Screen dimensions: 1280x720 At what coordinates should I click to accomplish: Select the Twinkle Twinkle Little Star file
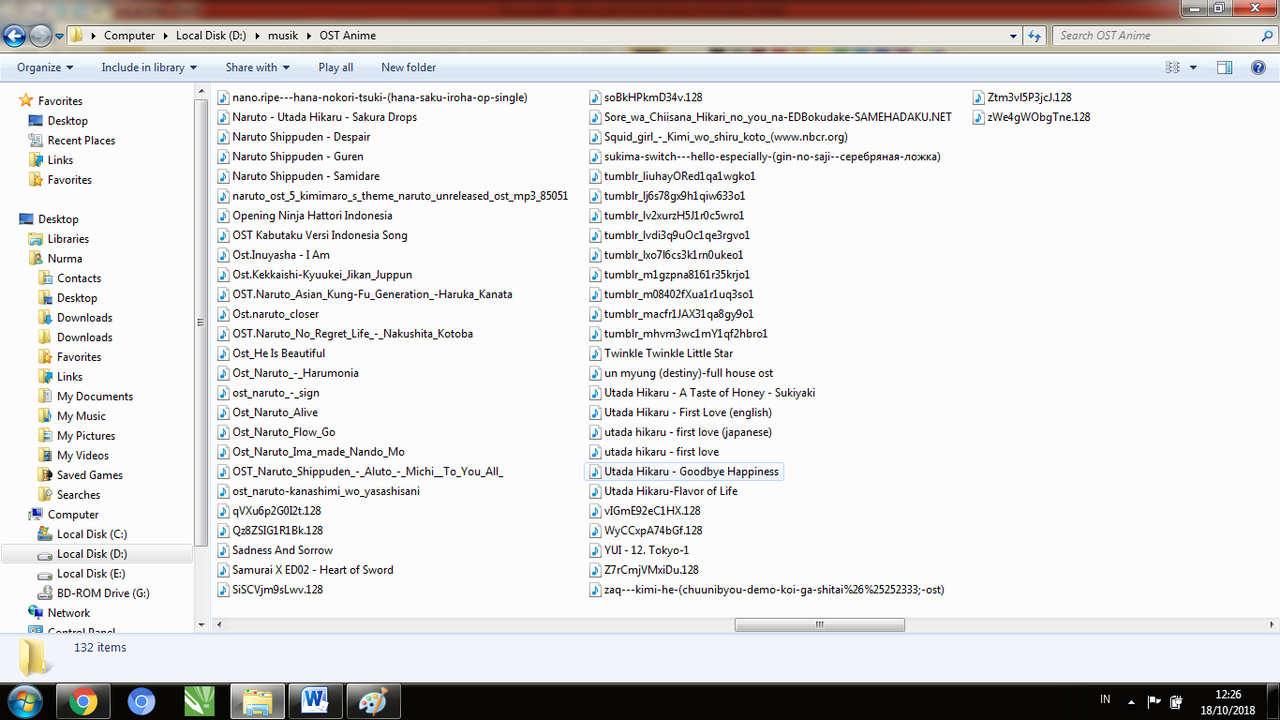point(668,353)
